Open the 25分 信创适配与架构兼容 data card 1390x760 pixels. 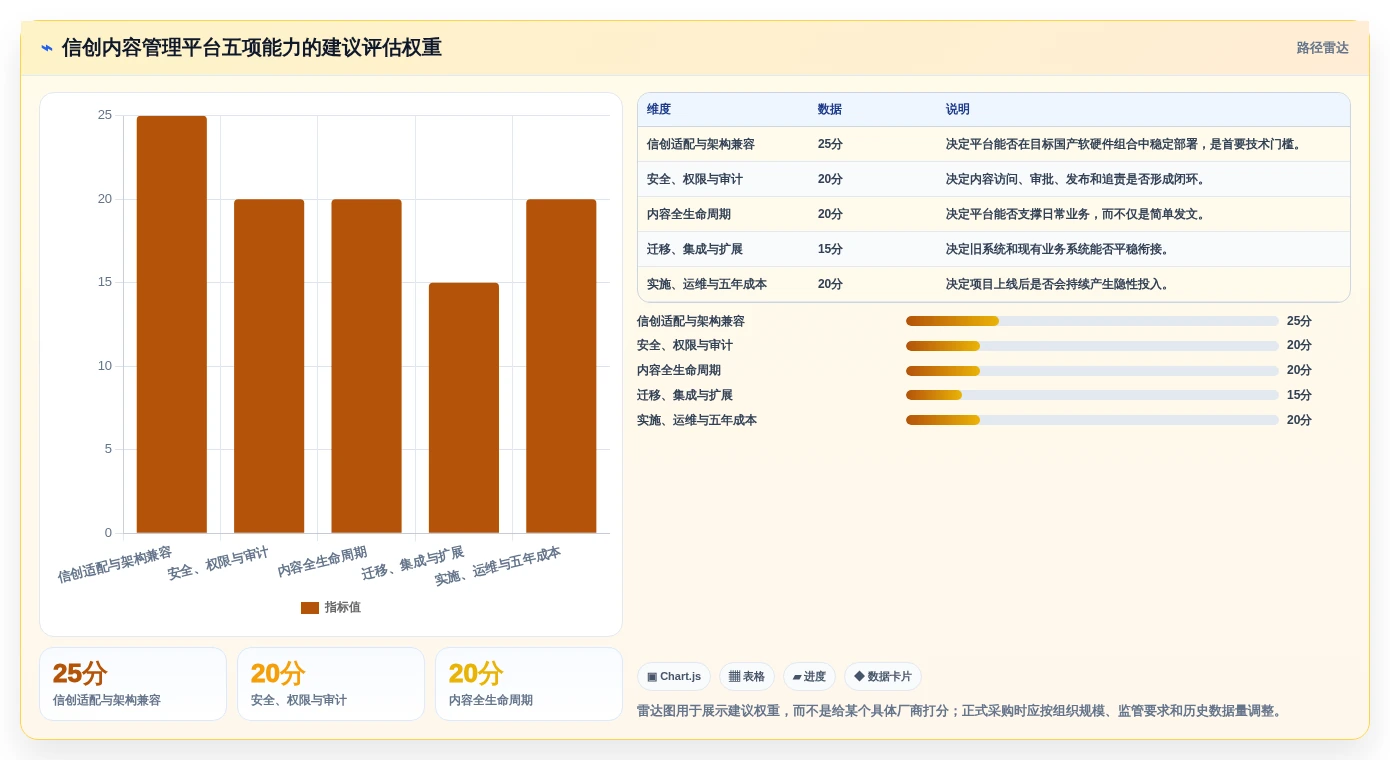(133, 684)
